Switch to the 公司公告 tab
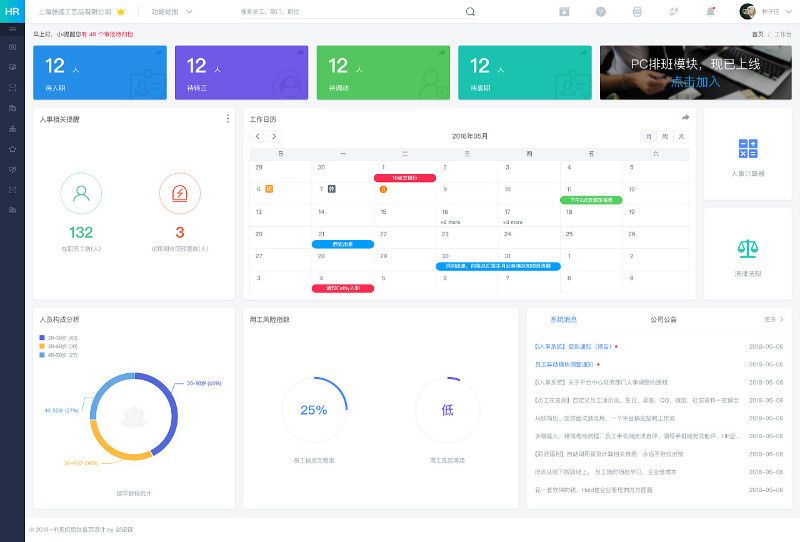Viewport: 800px width, 542px height. tap(663, 320)
